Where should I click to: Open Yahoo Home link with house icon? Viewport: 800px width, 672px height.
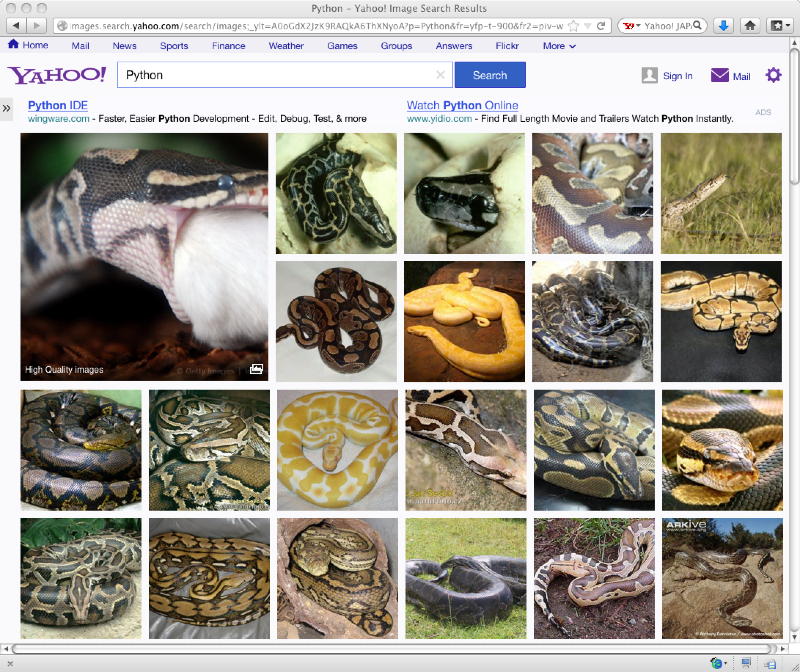tap(28, 45)
